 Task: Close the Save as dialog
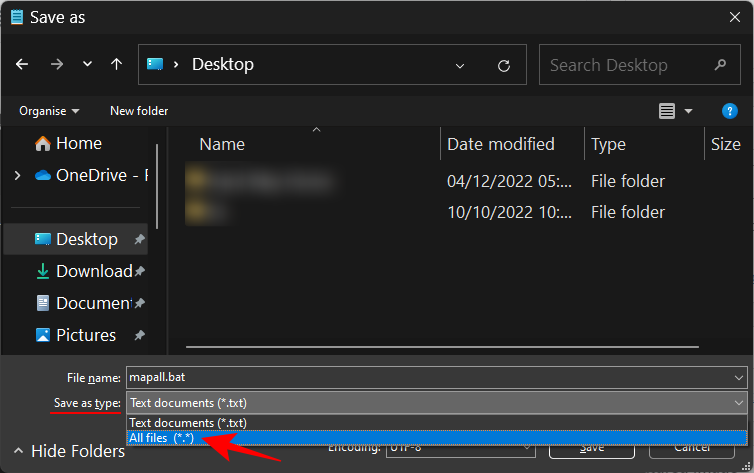[x=734, y=17]
